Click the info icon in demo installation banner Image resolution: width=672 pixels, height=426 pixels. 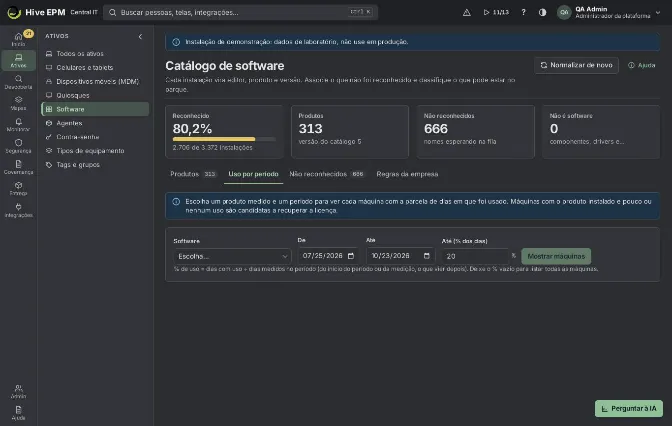tap(176, 42)
